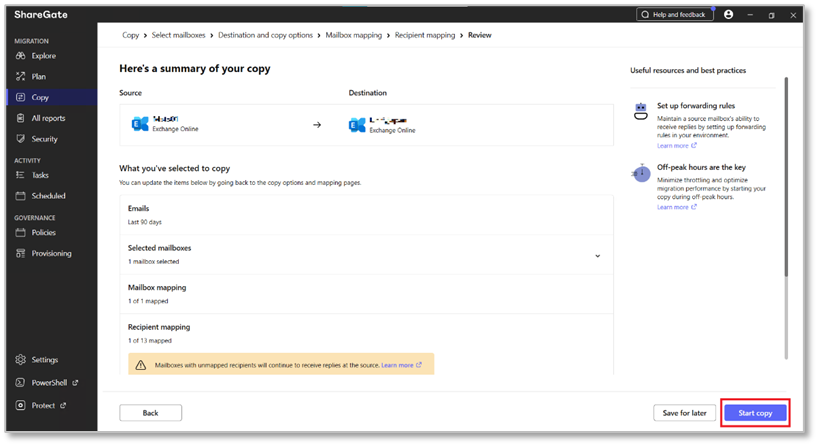Click the Back button
Image resolution: width=818 pixels, height=446 pixels.
151,413
